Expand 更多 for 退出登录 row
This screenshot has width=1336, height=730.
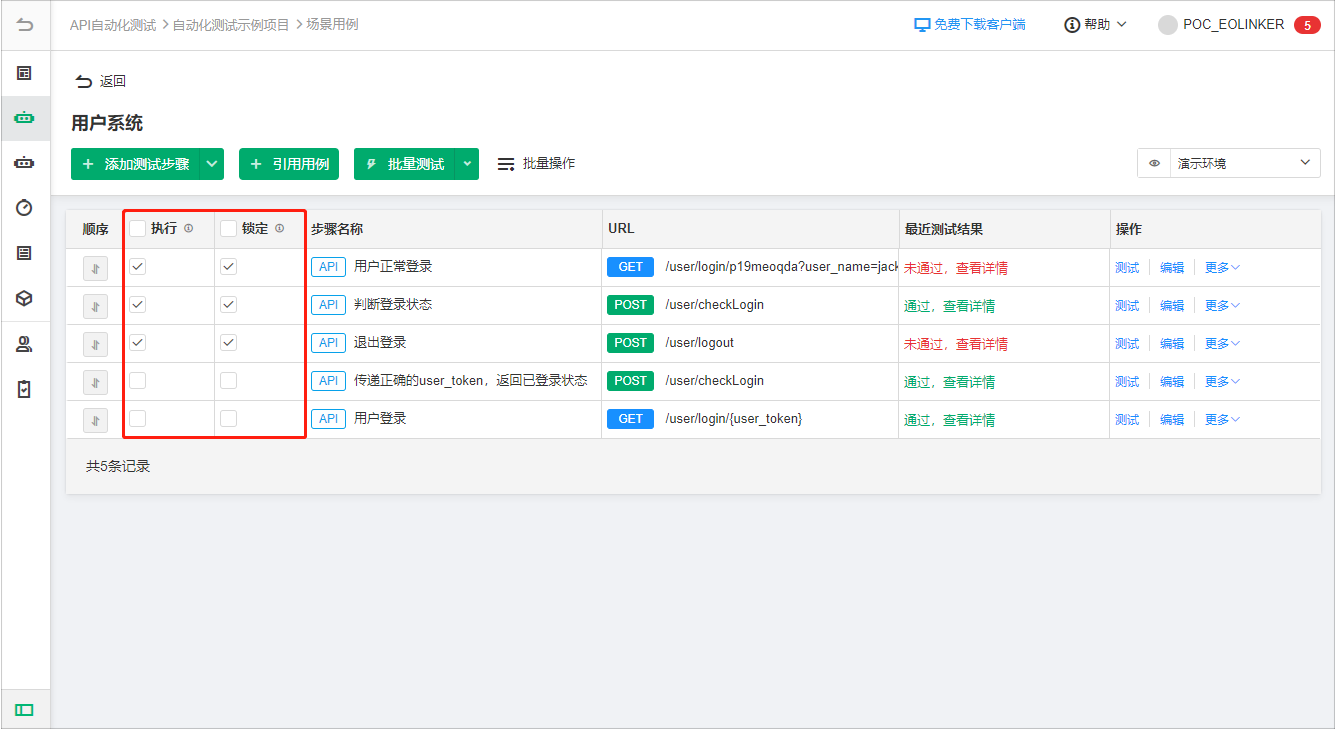(1222, 344)
